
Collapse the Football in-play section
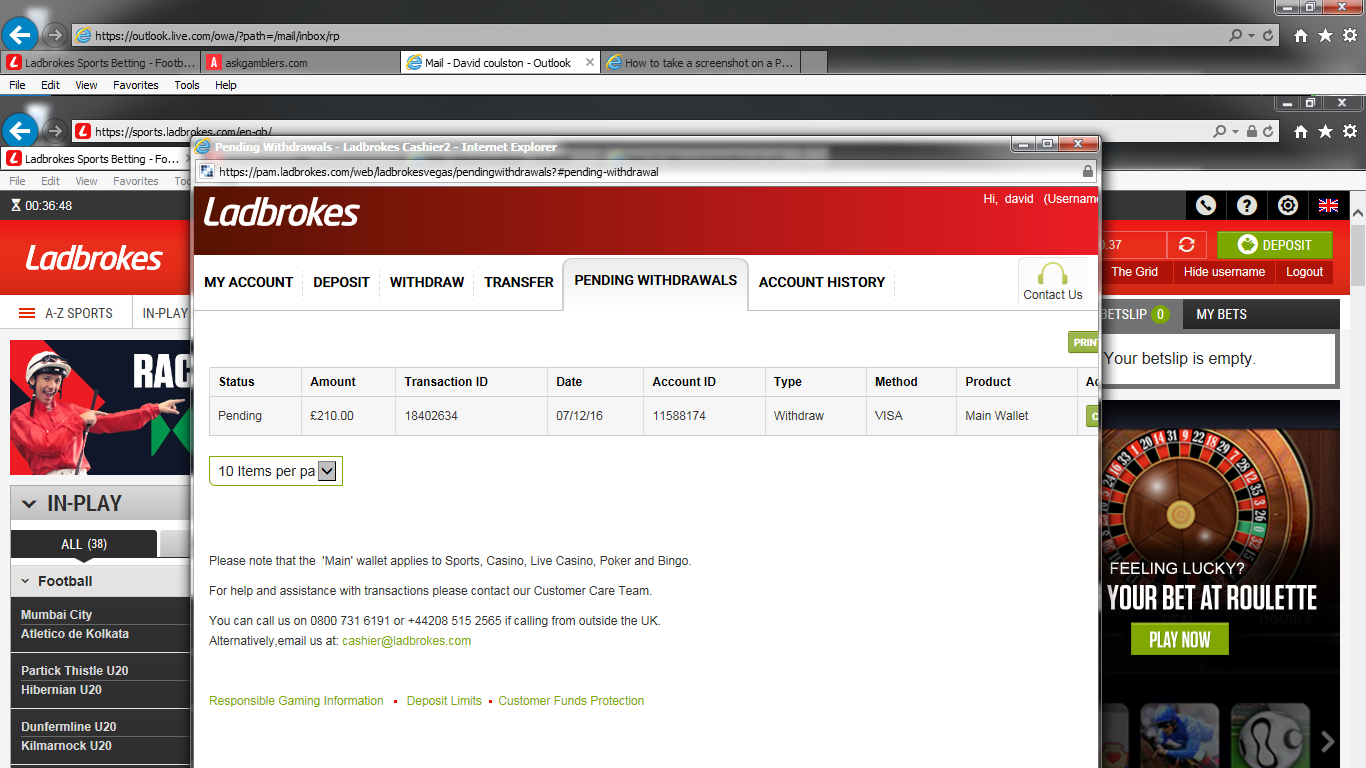tap(26, 581)
